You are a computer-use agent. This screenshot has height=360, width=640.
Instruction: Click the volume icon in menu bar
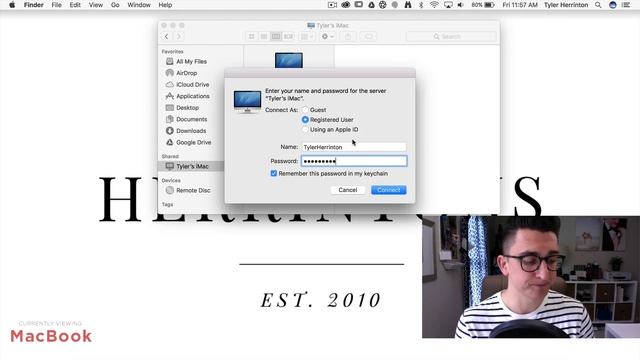pos(460,5)
